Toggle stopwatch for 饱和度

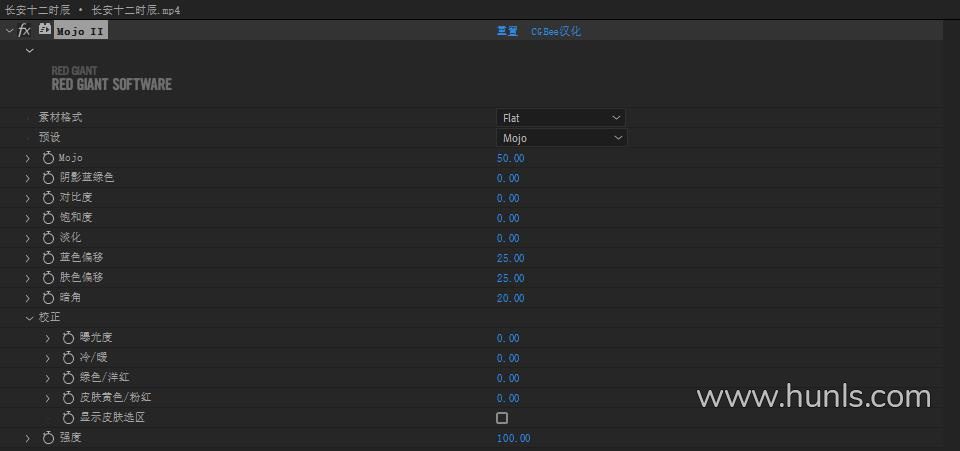pos(48,218)
